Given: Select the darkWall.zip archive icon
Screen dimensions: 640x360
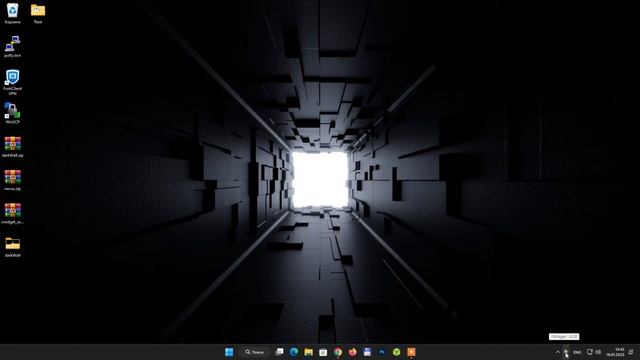Looking at the screenshot, I should [x=13, y=147].
